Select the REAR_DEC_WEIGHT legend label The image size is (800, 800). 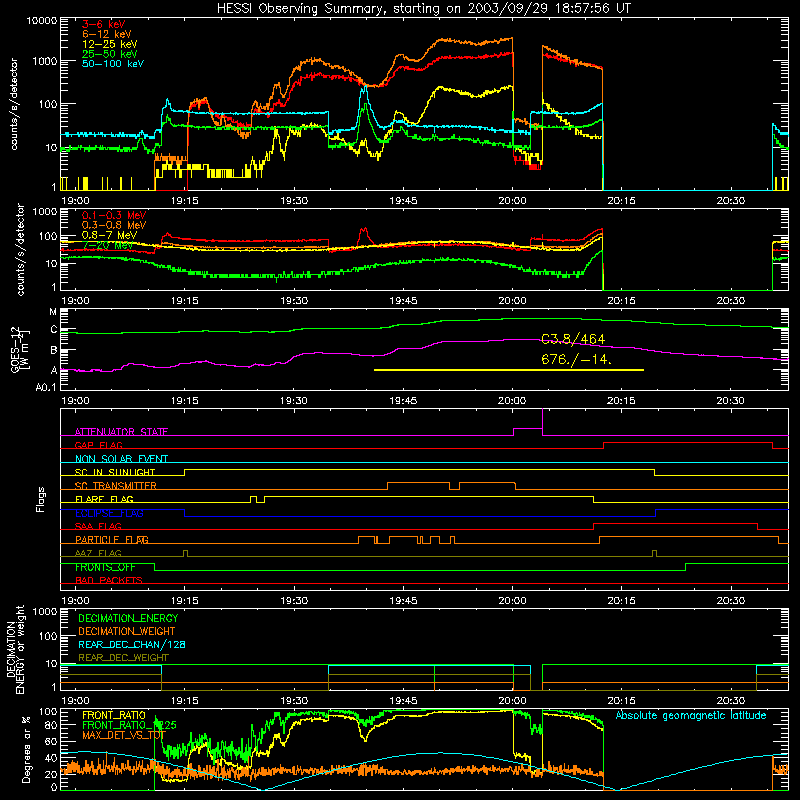(123, 658)
